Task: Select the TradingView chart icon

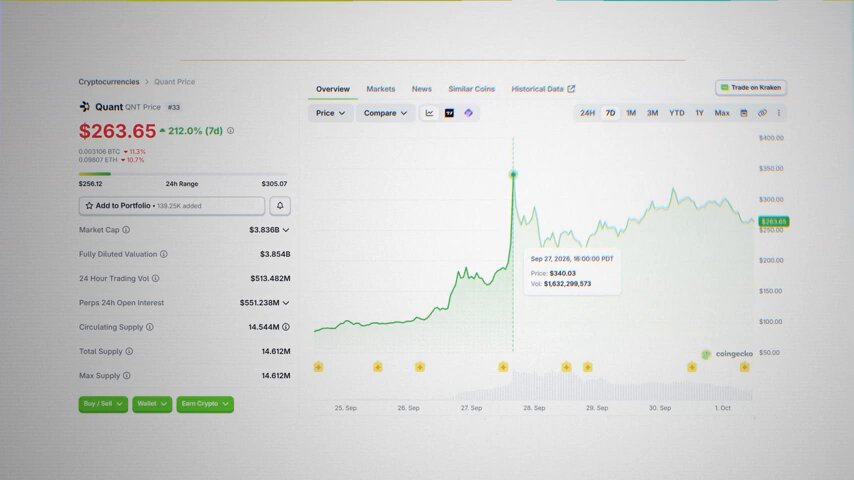Action: pos(449,113)
